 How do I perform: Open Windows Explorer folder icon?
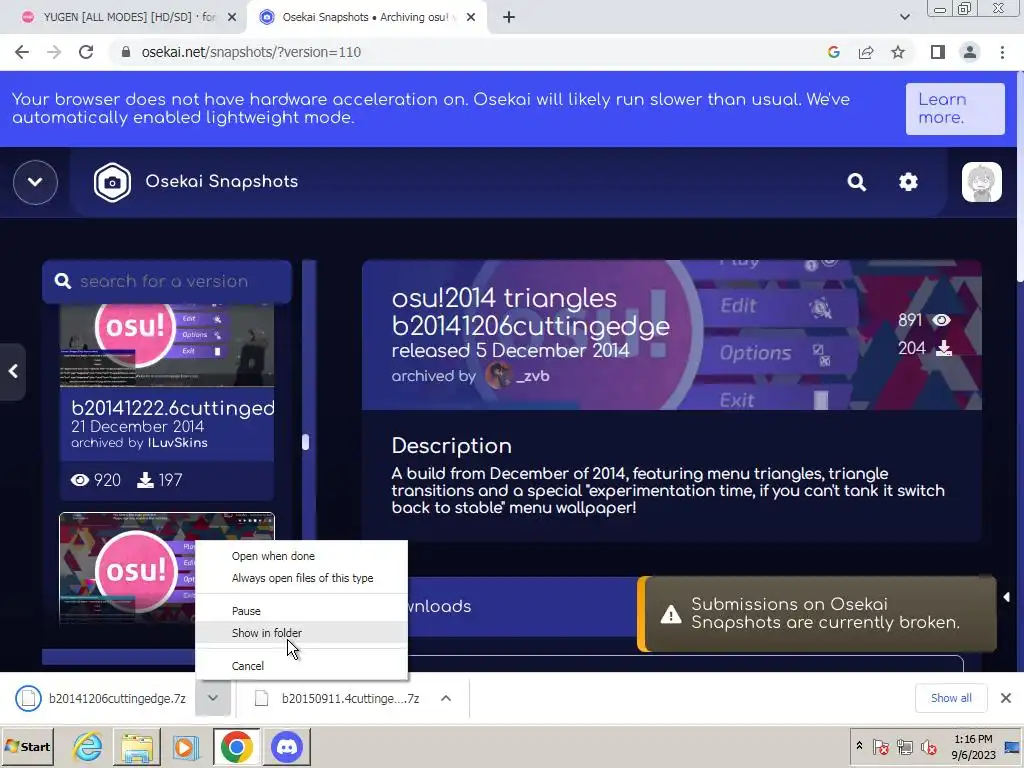coord(136,746)
